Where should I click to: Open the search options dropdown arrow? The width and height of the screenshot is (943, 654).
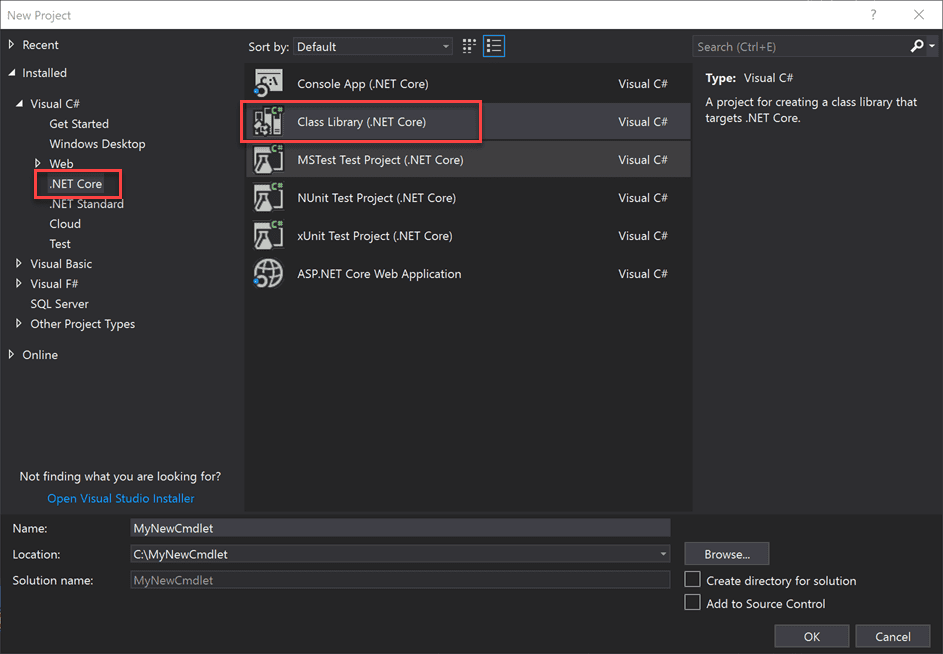[x=932, y=46]
